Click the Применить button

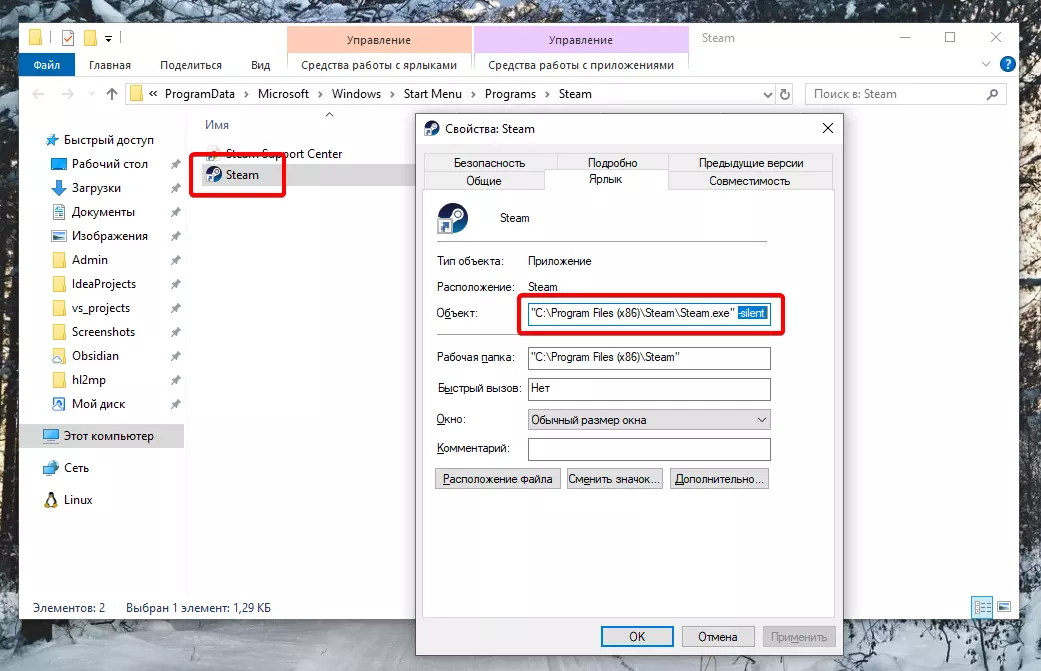tap(799, 636)
